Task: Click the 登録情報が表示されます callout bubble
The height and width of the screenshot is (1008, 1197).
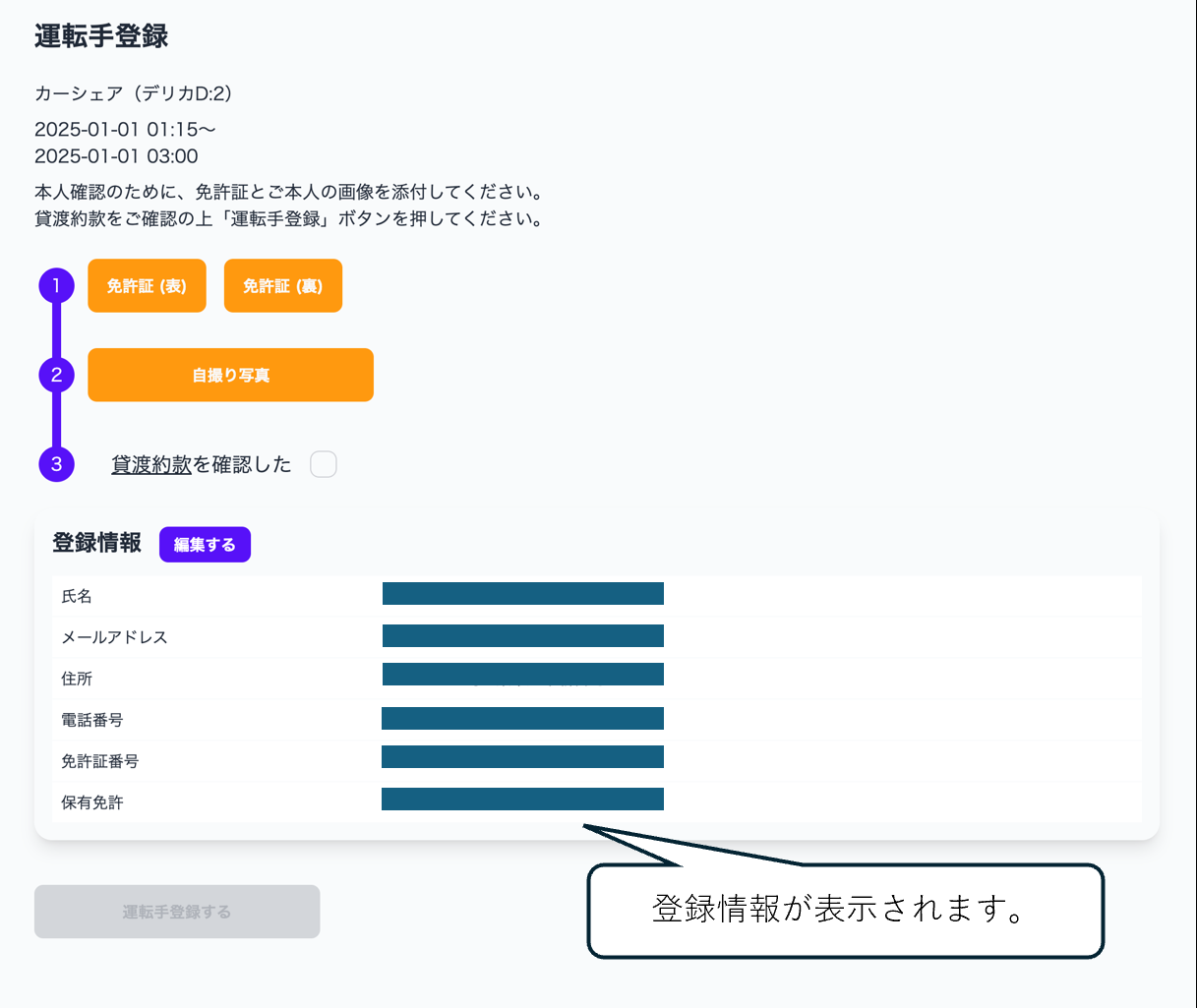Action: click(844, 910)
